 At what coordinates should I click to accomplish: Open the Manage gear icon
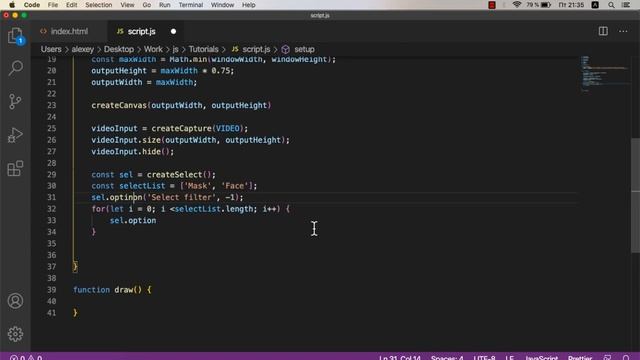pos(15,334)
